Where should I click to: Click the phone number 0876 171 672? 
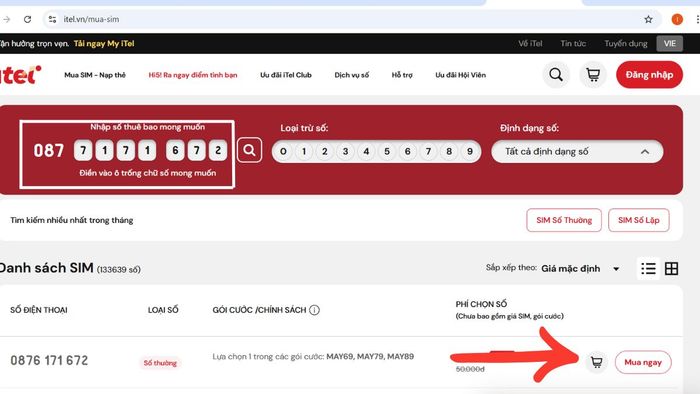(49, 361)
